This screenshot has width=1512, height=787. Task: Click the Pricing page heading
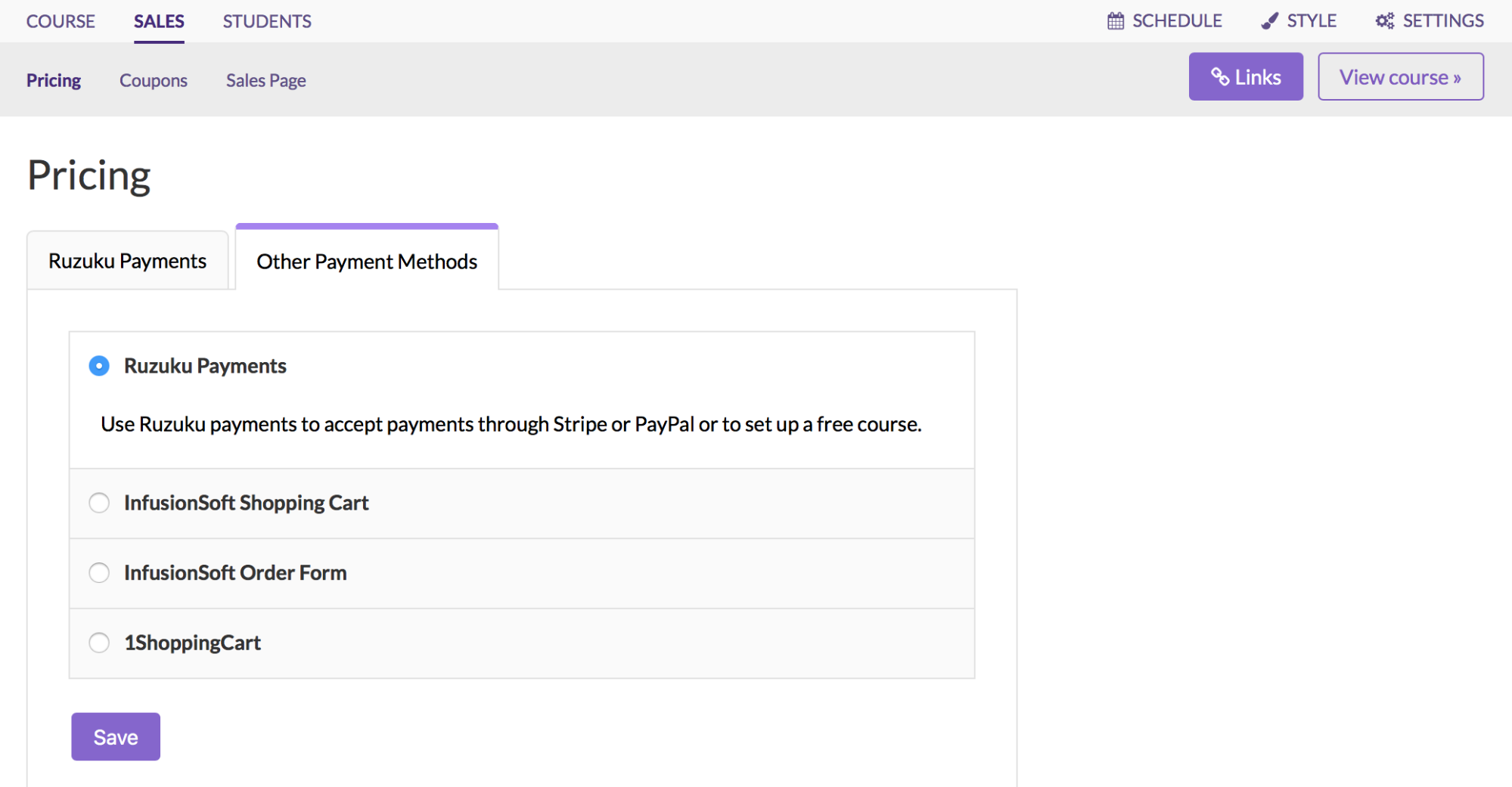point(89,175)
